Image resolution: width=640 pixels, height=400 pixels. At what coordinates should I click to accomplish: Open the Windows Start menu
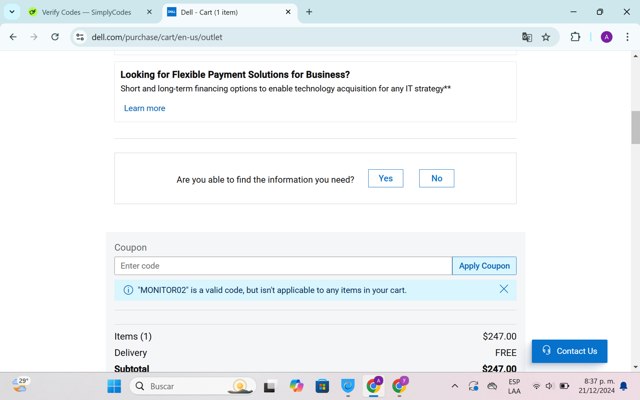(x=114, y=386)
